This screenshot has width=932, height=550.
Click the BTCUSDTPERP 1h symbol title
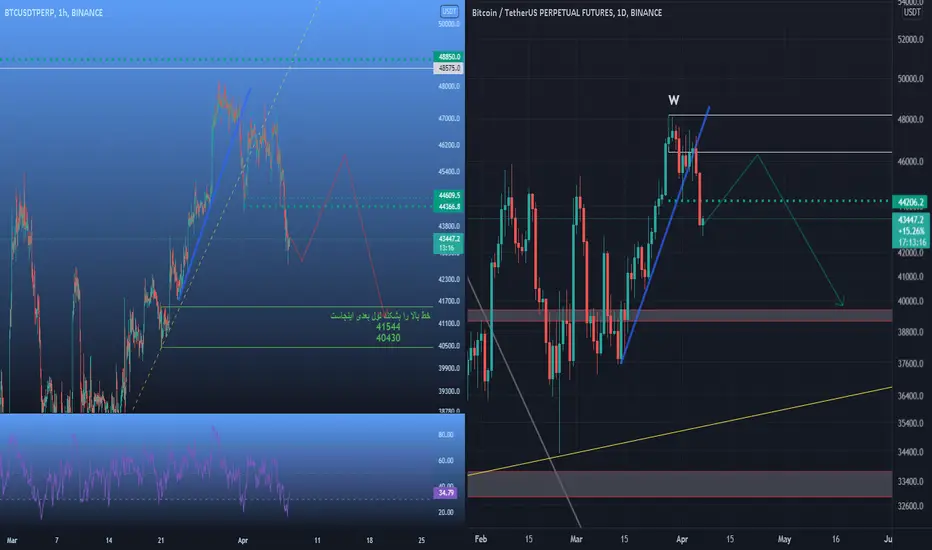[53, 12]
